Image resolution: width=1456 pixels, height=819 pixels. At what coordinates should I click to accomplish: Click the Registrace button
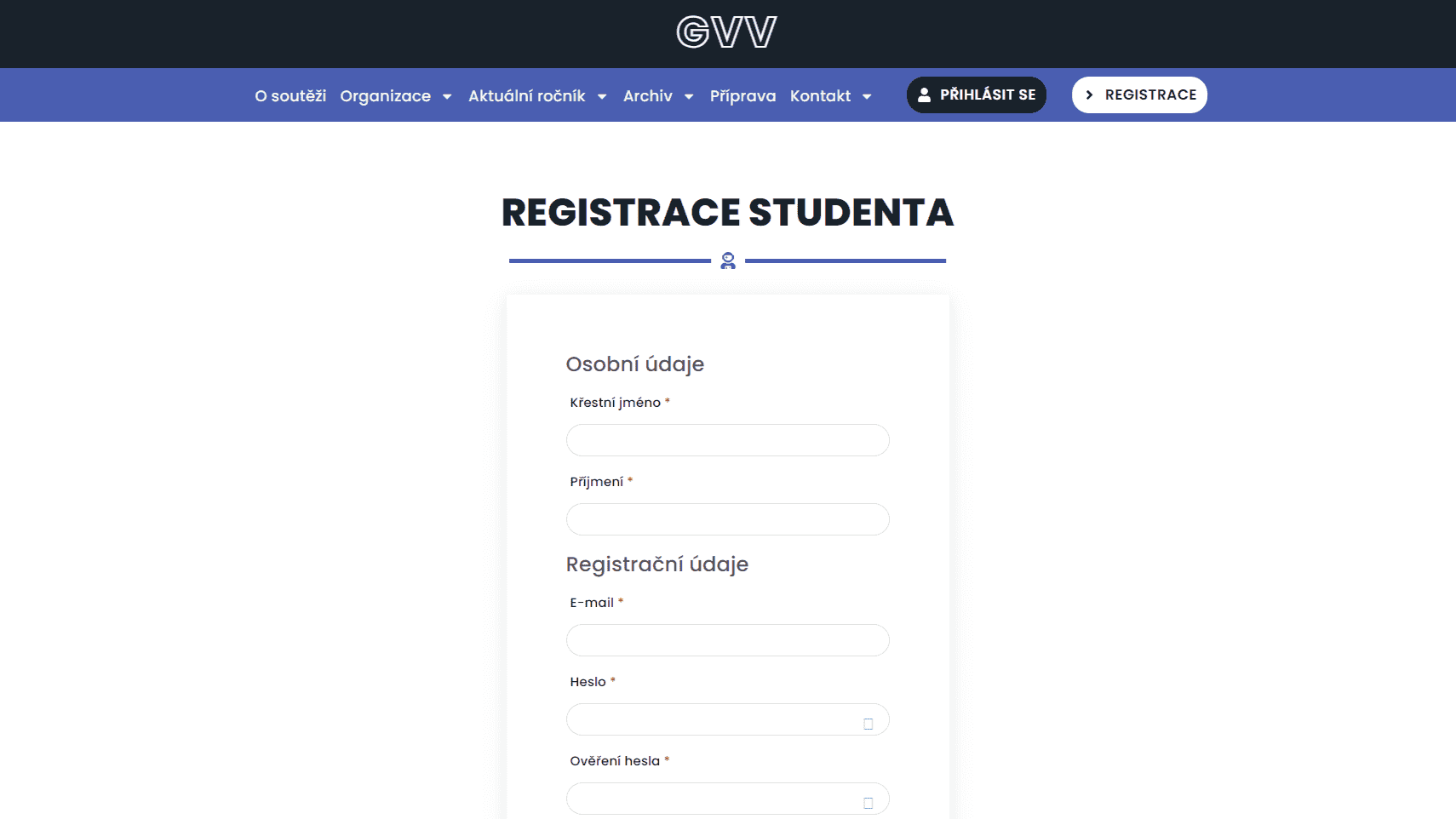click(x=1139, y=94)
